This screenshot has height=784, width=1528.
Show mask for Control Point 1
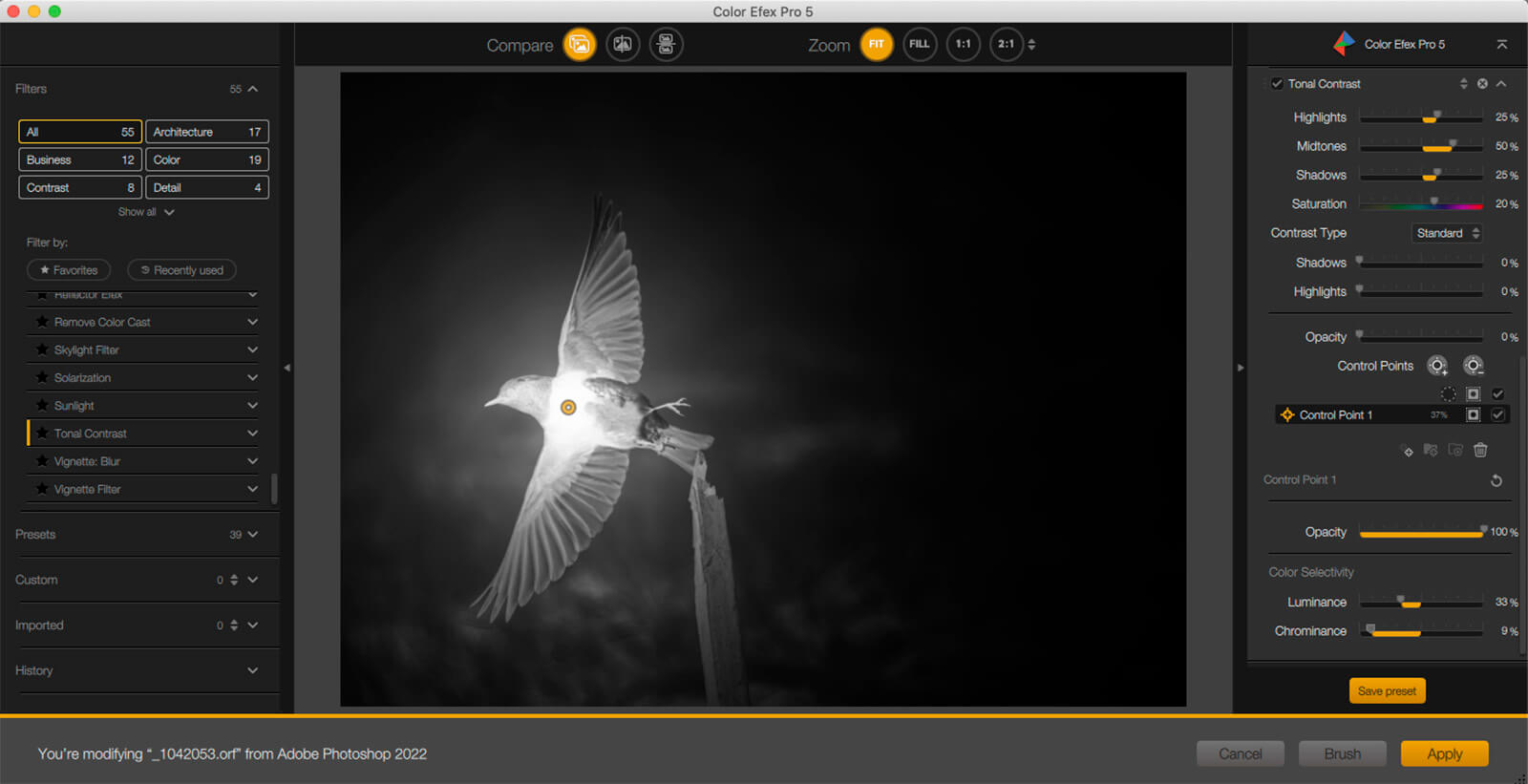pyautogui.click(x=1473, y=414)
